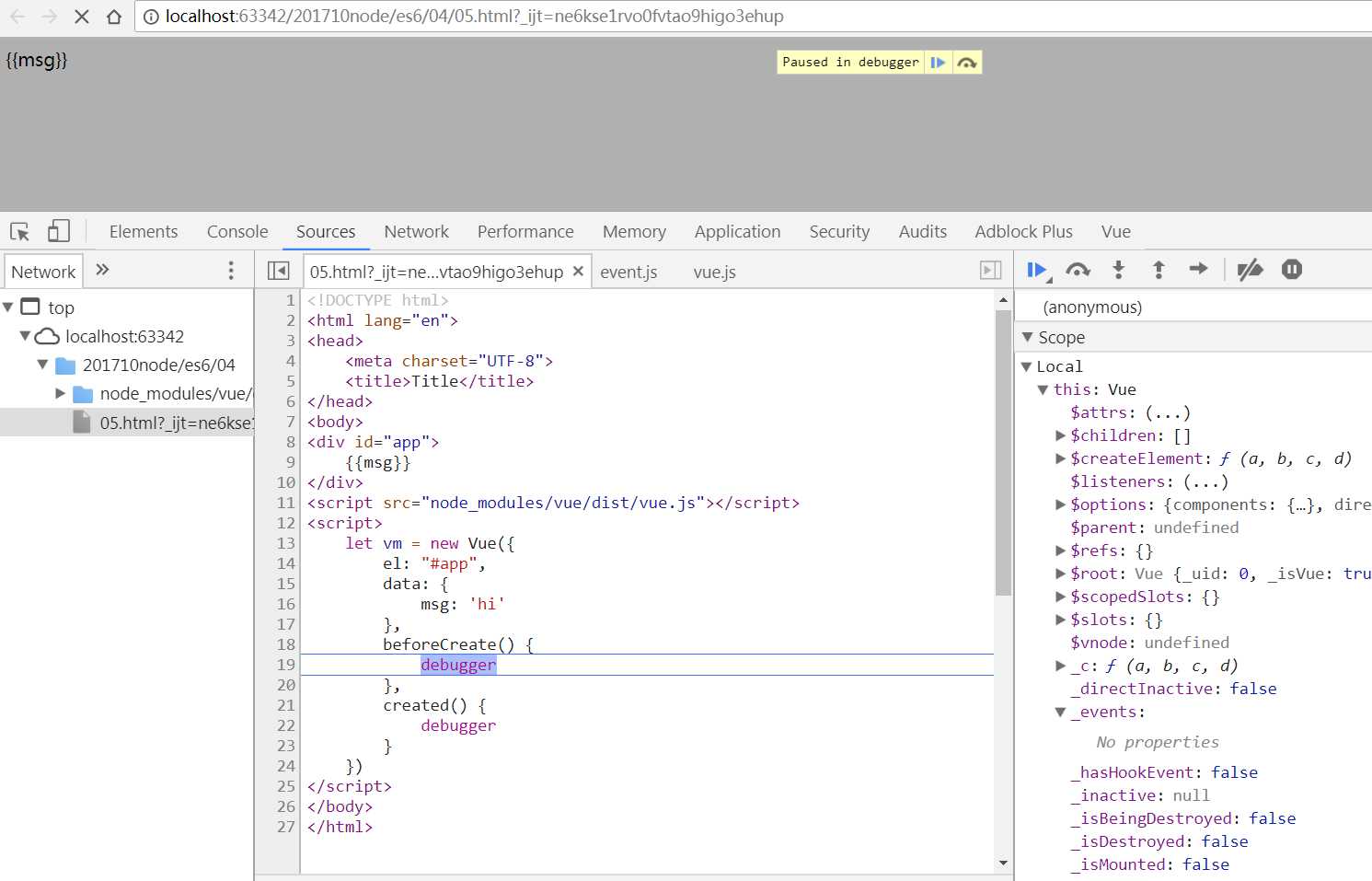Screen dimensions: 1372x881
Task: Expand the $options property
Action: tap(1060, 504)
